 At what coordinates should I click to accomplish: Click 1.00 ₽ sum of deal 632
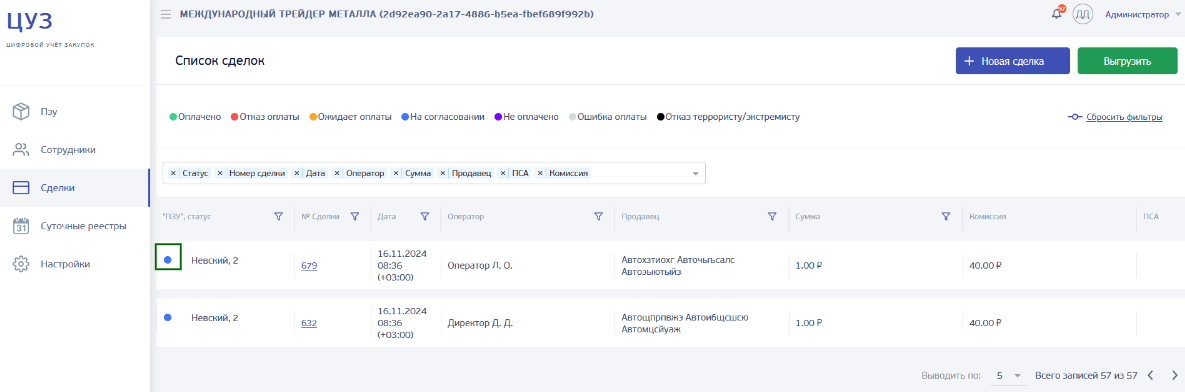tap(809, 323)
